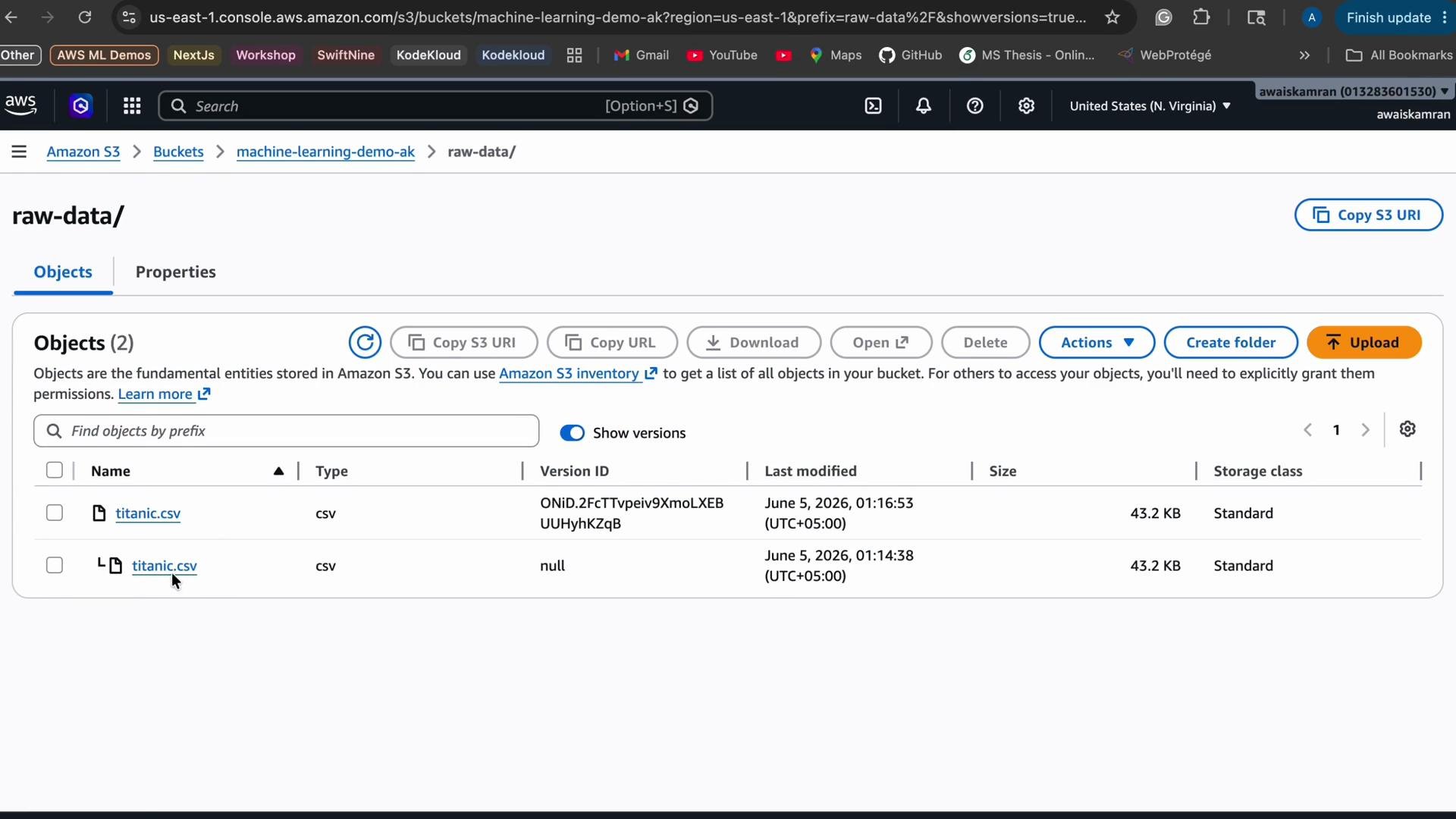Open the NextJs bookmark folder
Viewport: 1456px width, 819px height.
193,55
